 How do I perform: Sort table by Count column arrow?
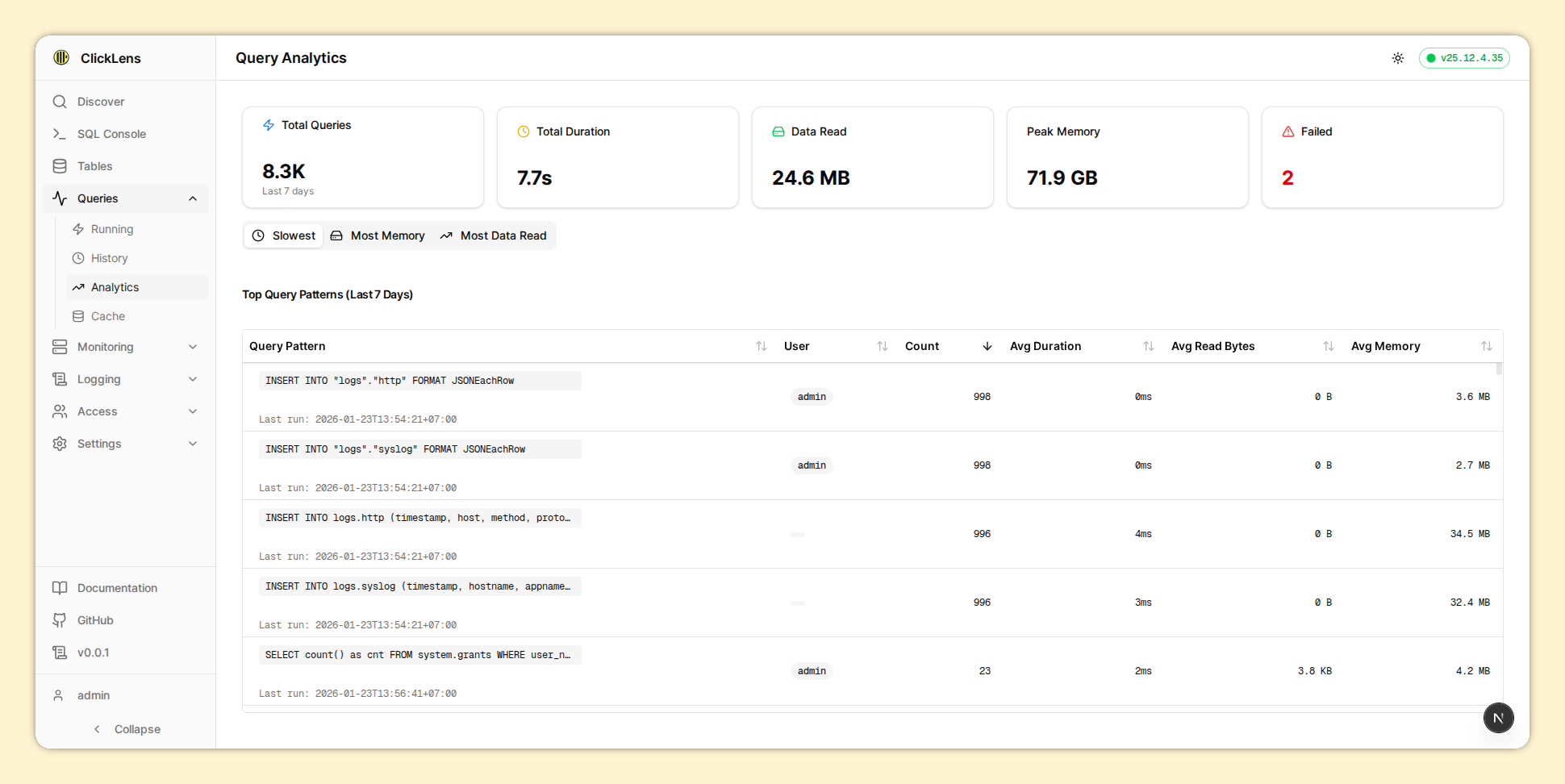click(x=987, y=346)
